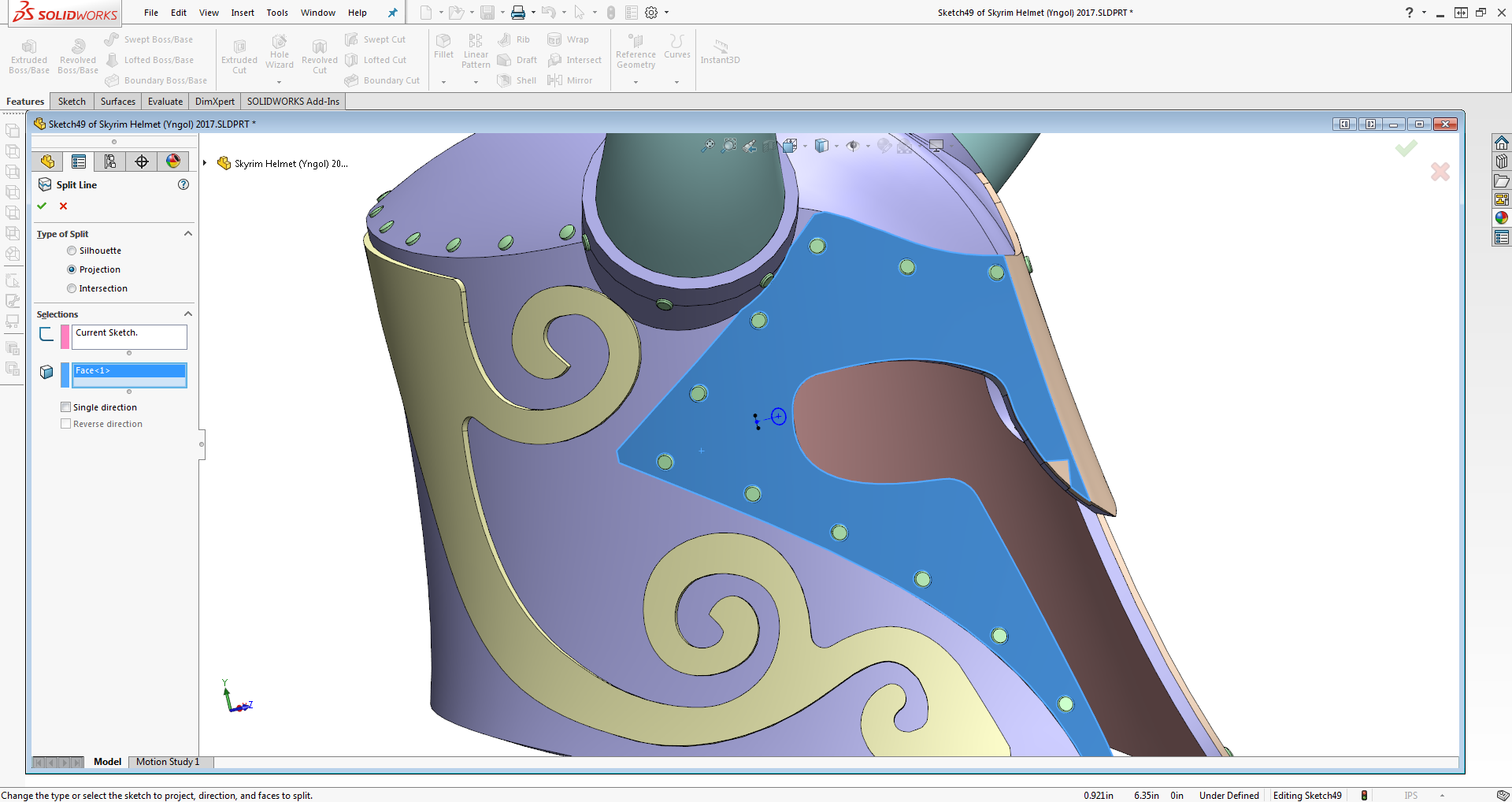
Task: Switch to the Evaluate tab
Action: 165,102
